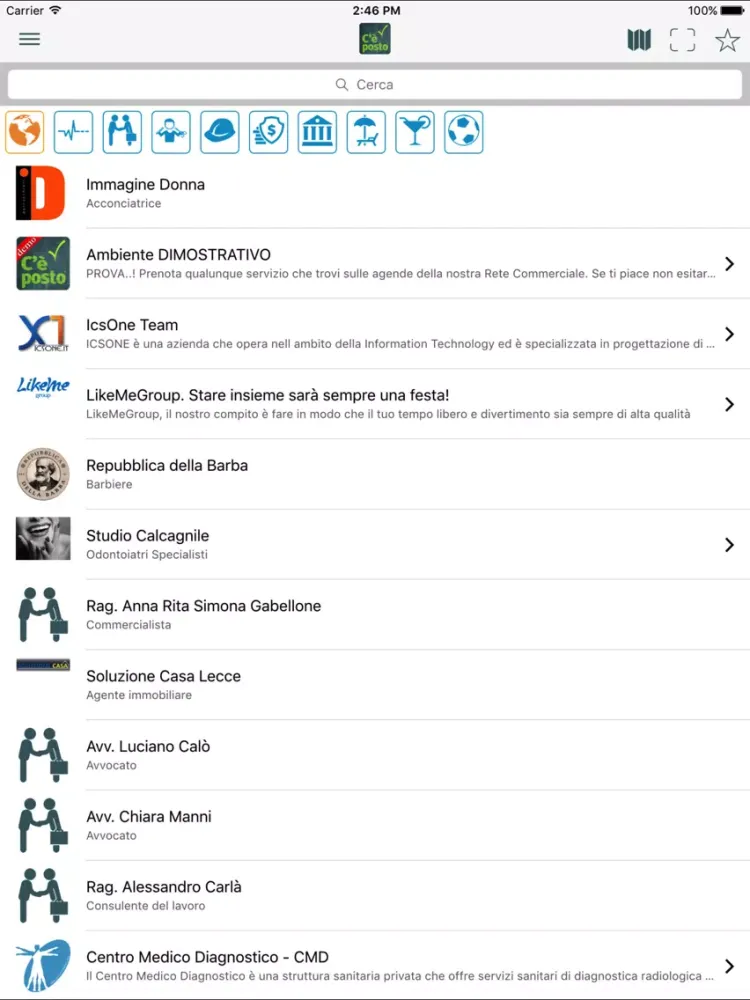Open the Immagine Donna listing
This screenshot has height=1000, width=750.
coord(375,193)
